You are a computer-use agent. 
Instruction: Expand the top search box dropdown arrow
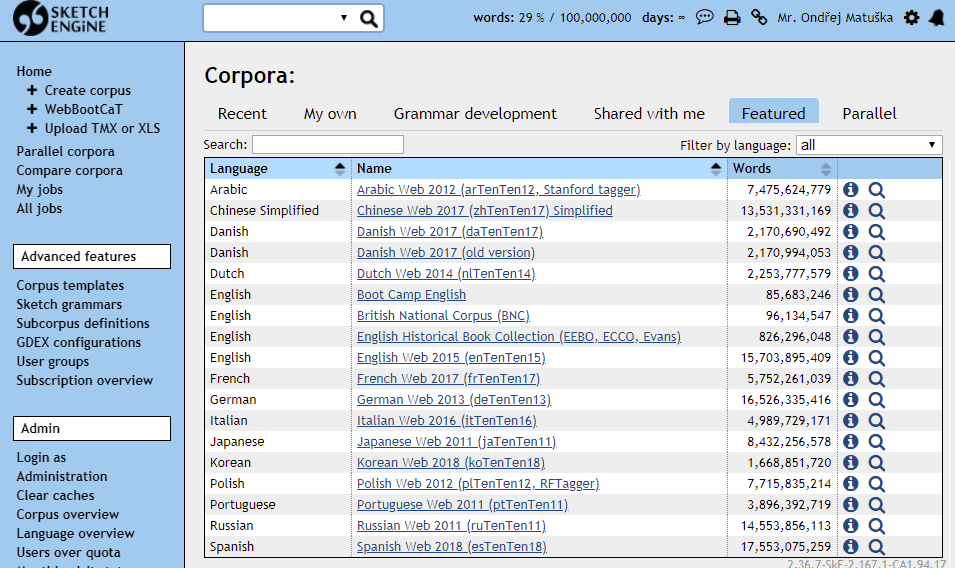click(x=344, y=18)
